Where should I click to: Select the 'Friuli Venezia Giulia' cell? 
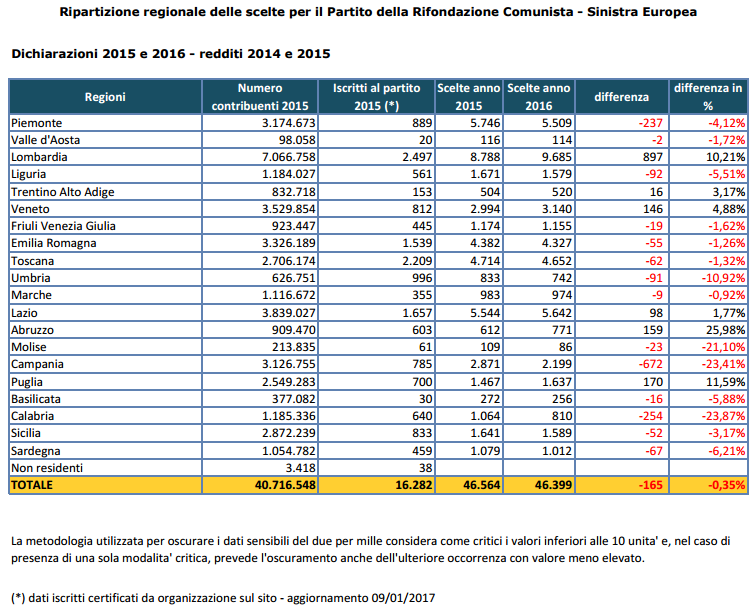click(x=105, y=226)
